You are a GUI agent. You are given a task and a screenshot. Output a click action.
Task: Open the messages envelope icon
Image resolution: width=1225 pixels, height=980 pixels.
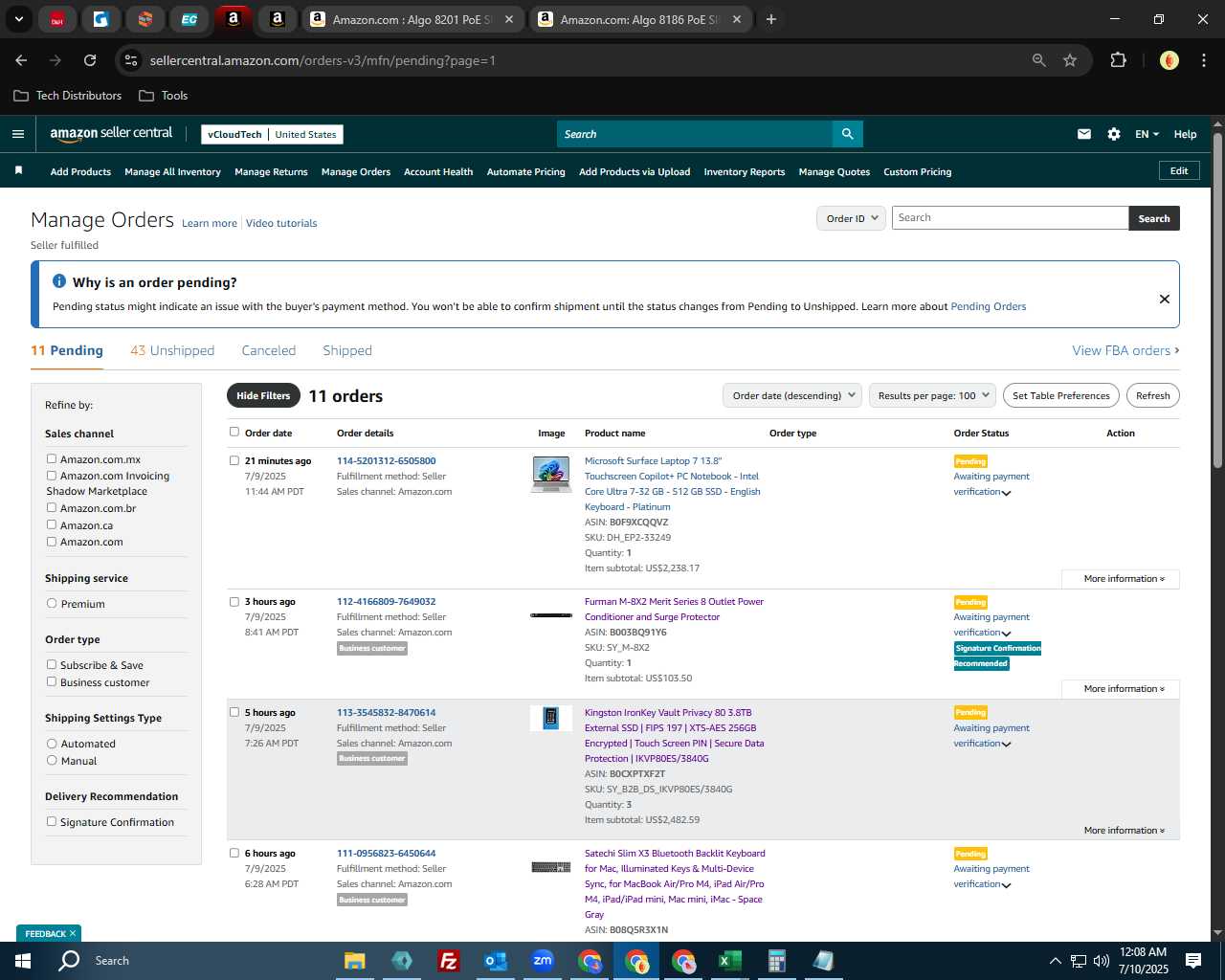[1084, 134]
